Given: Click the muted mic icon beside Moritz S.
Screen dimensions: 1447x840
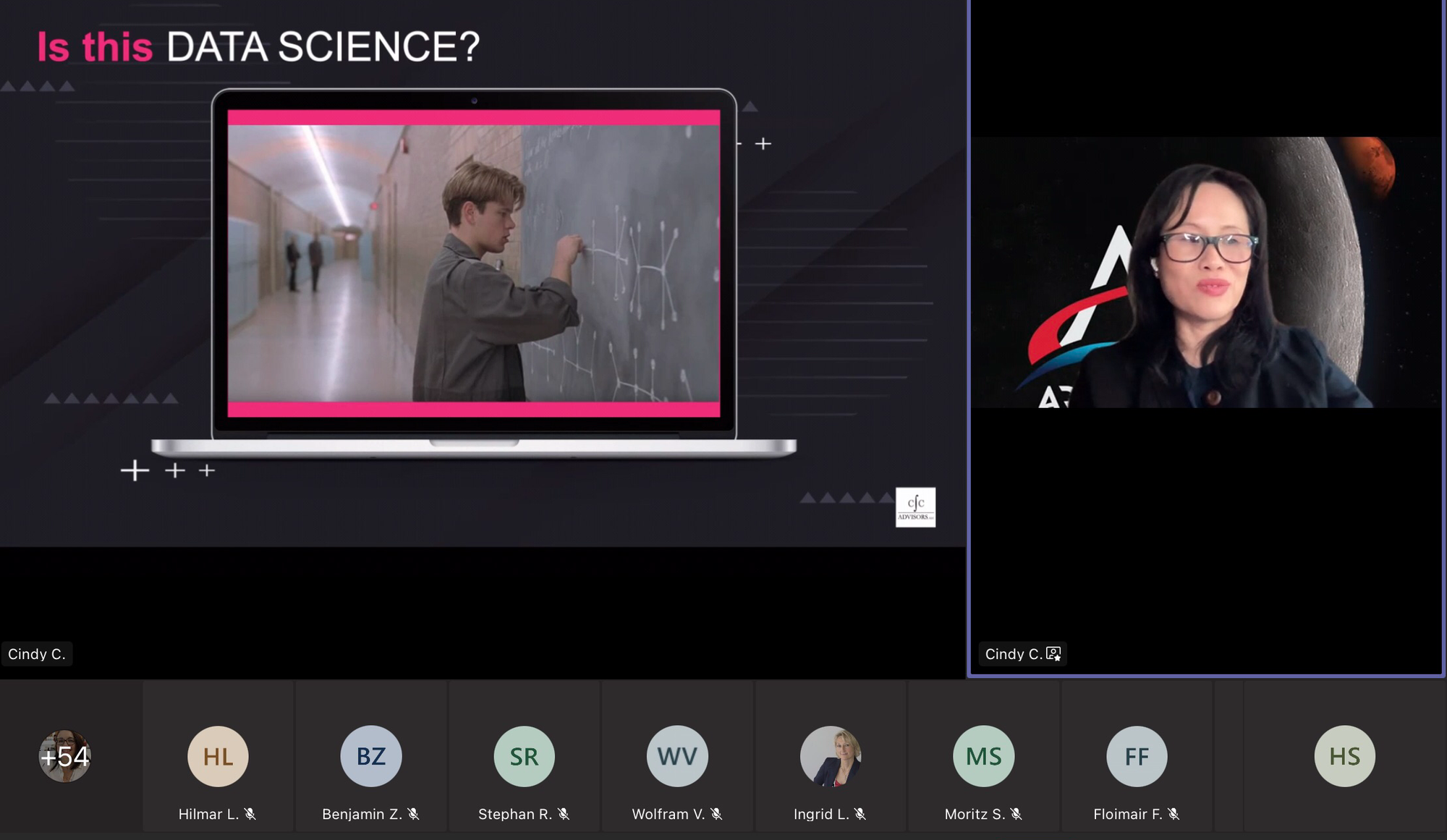Looking at the screenshot, I should (1016, 814).
